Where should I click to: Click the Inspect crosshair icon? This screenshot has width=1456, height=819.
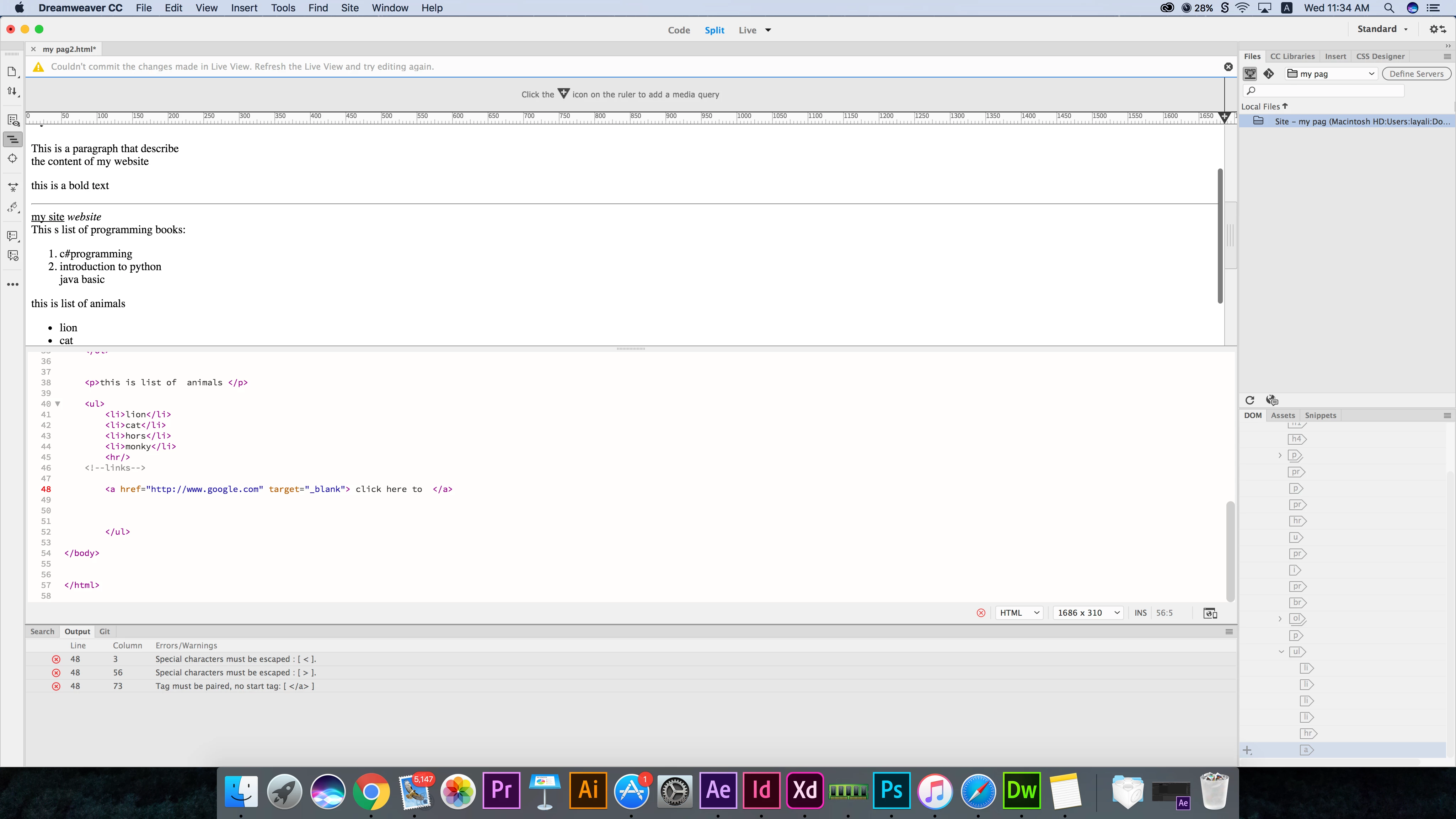12,158
